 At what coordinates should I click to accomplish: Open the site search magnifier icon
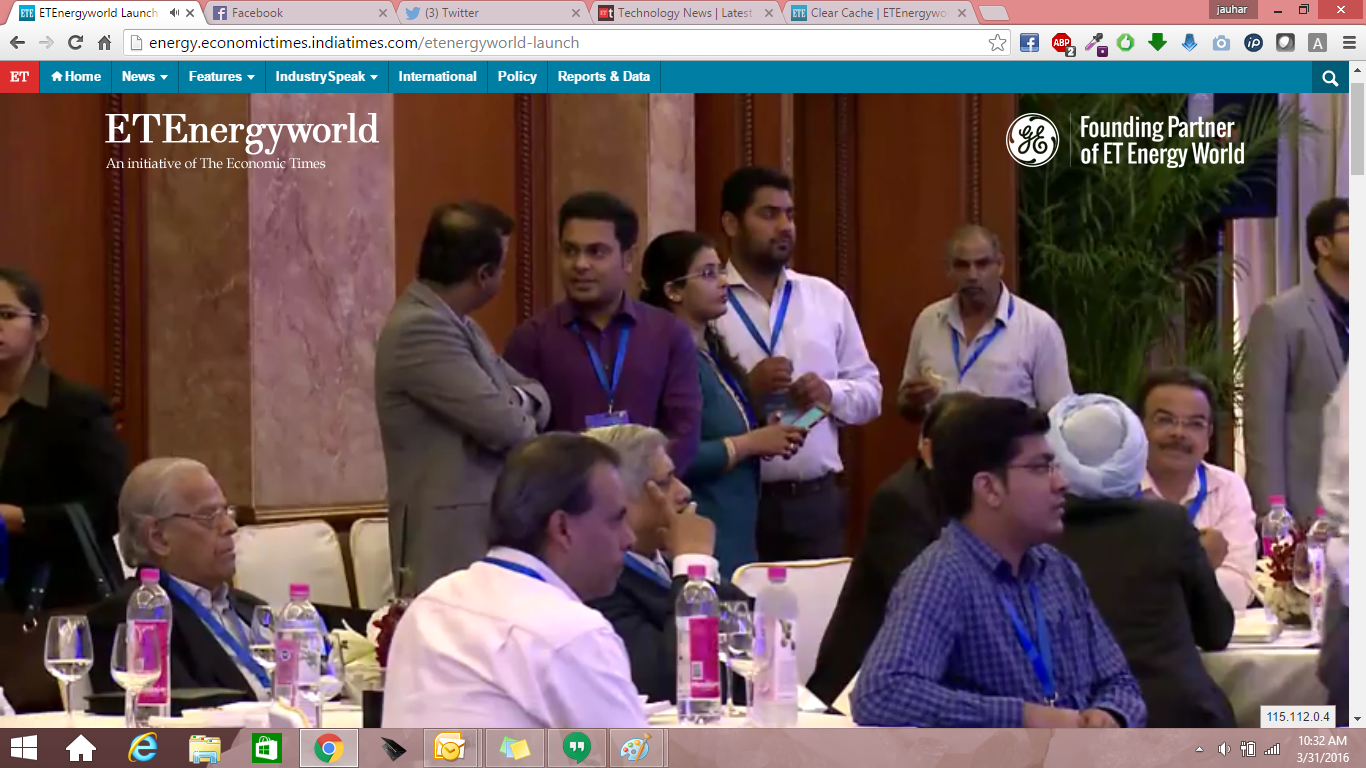pyautogui.click(x=1329, y=78)
